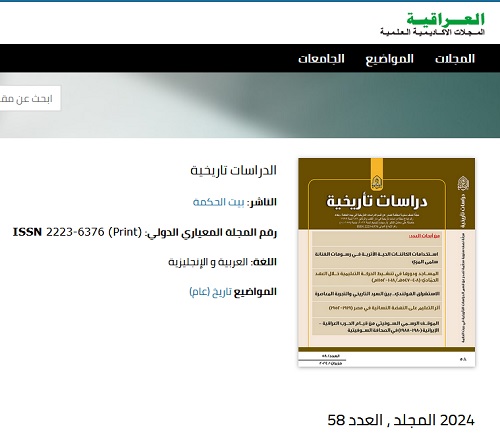Click the red contents heading on the cover
The height and width of the screenshot is (443, 500).
coord(424,236)
